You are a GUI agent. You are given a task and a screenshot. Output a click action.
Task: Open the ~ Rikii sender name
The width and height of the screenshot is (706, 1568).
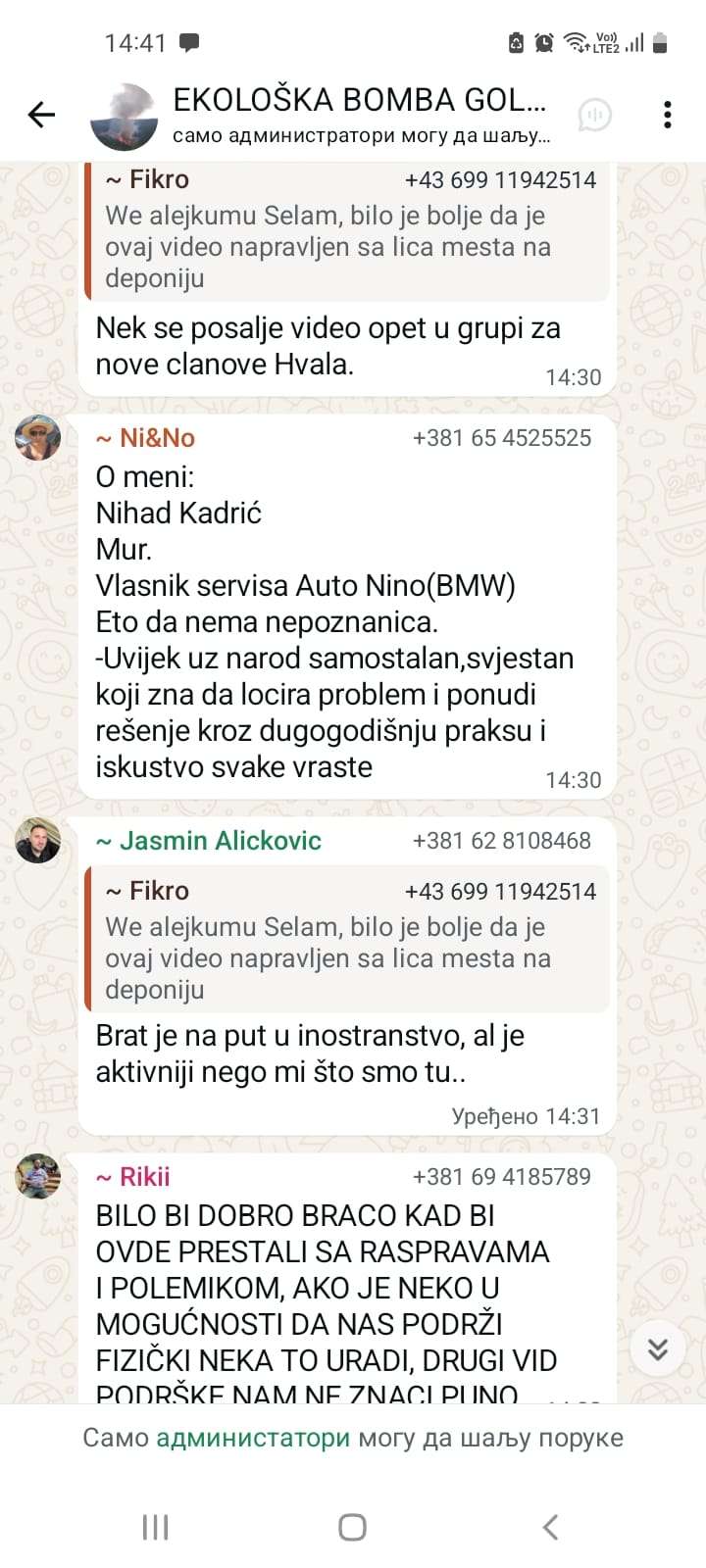coord(132,1177)
